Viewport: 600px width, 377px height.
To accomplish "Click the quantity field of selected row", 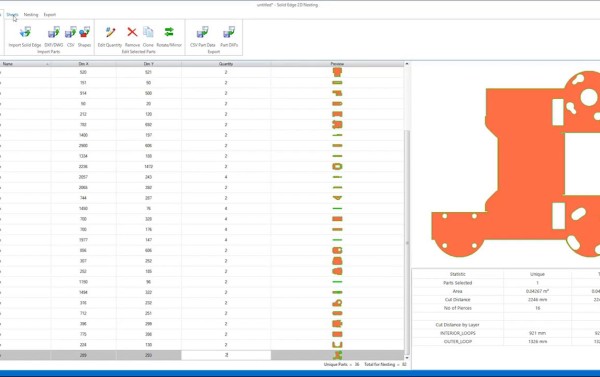I will point(226,355).
